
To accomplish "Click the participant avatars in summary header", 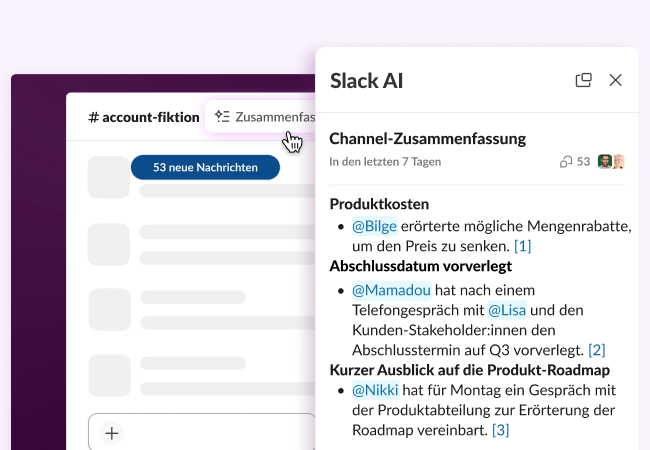I will click(x=611, y=162).
